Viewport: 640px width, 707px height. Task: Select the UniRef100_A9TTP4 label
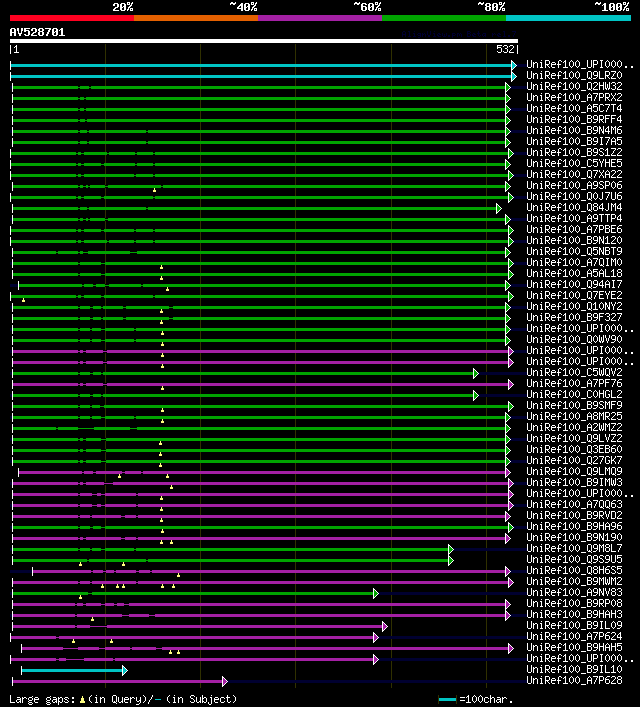click(574, 218)
